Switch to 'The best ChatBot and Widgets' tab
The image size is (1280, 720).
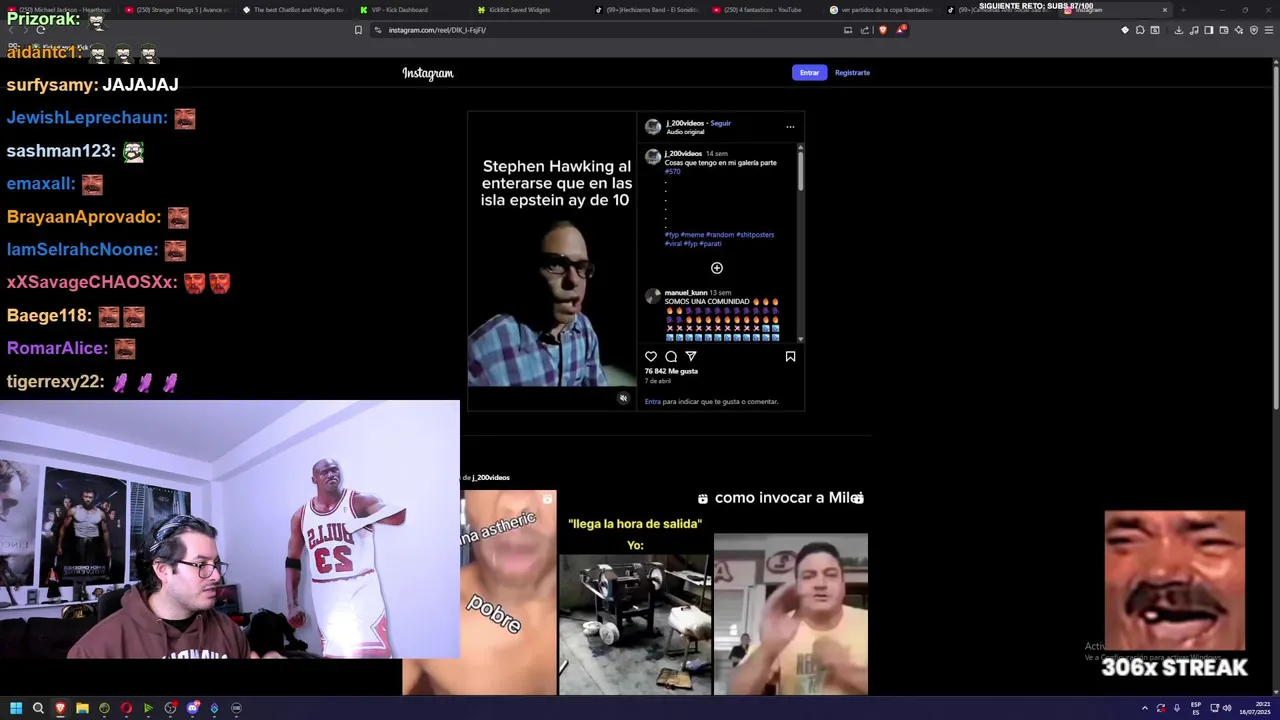[x=293, y=10]
